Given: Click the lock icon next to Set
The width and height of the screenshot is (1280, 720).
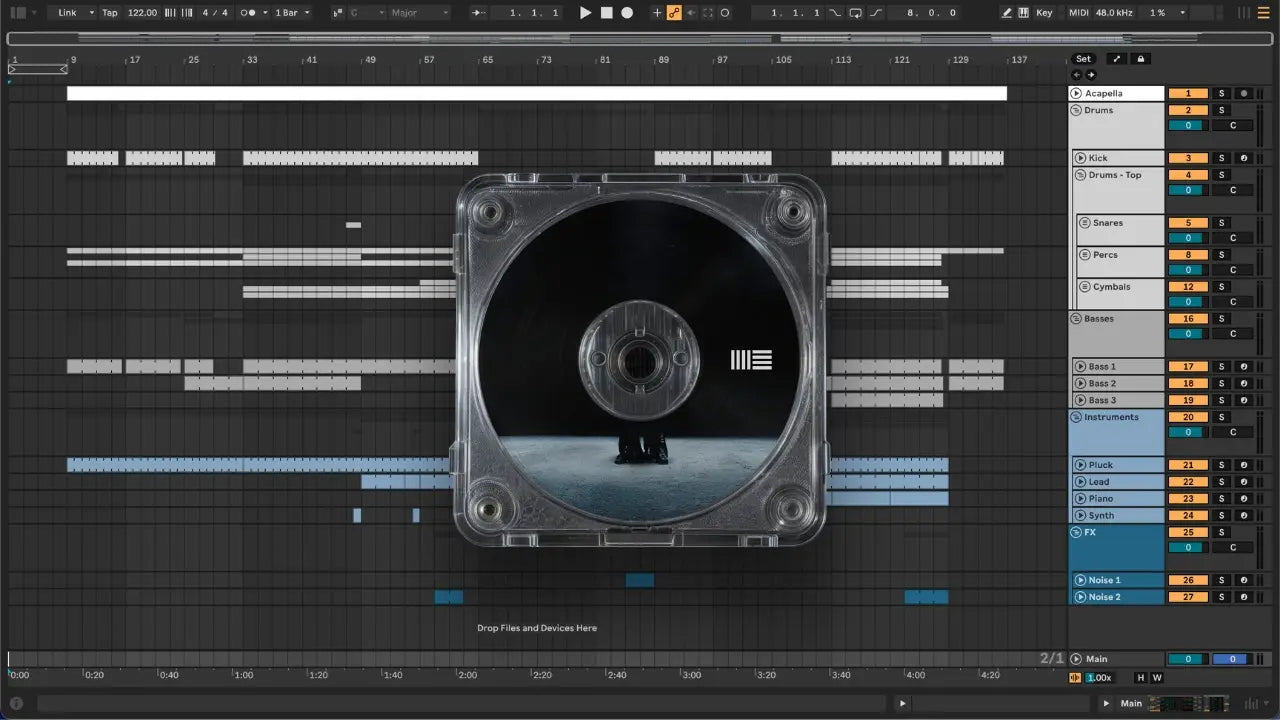Looking at the screenshot, I should (x=1140, y=59).
